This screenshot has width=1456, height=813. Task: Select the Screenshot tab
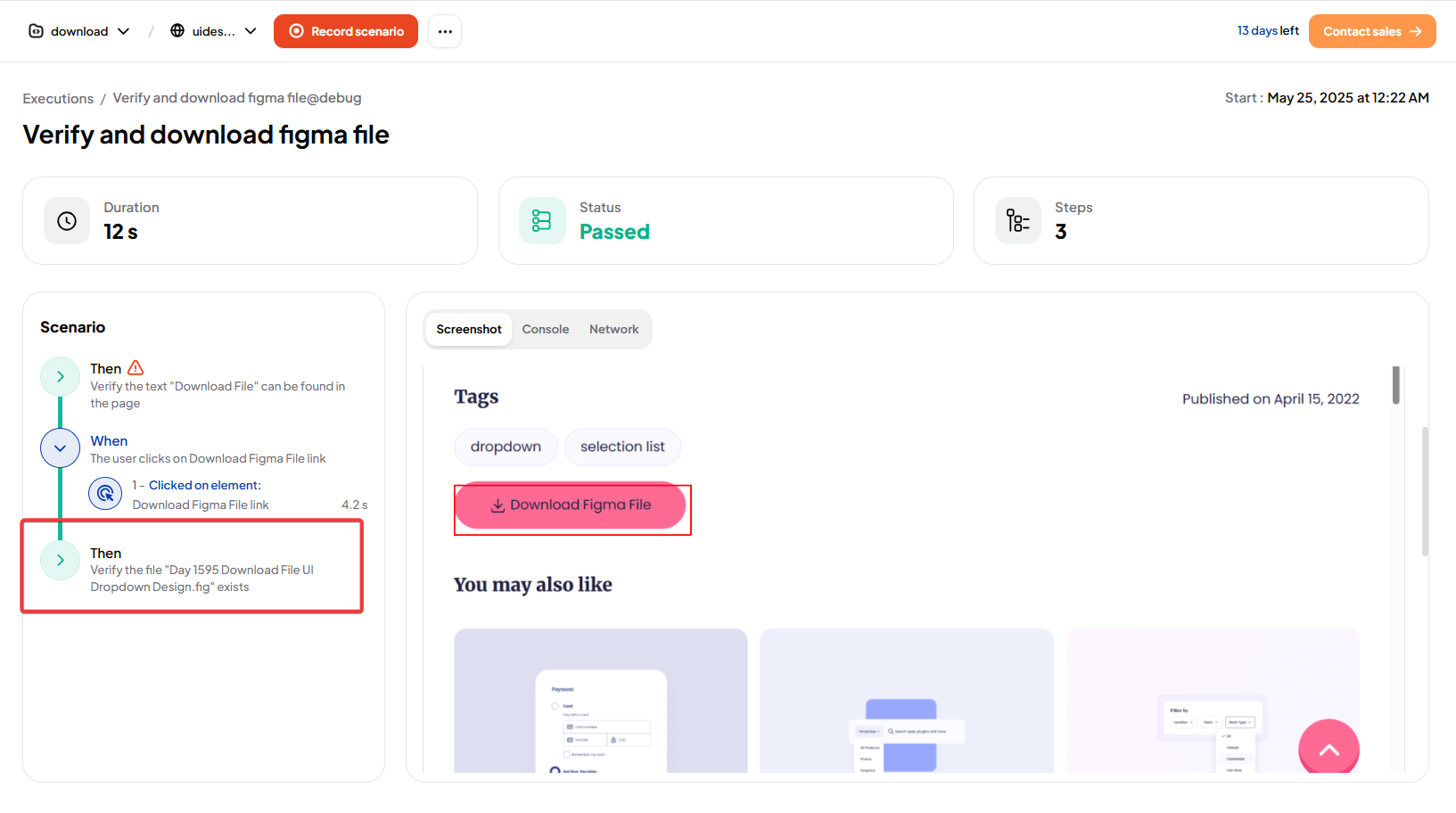click(x=469, y=330)
